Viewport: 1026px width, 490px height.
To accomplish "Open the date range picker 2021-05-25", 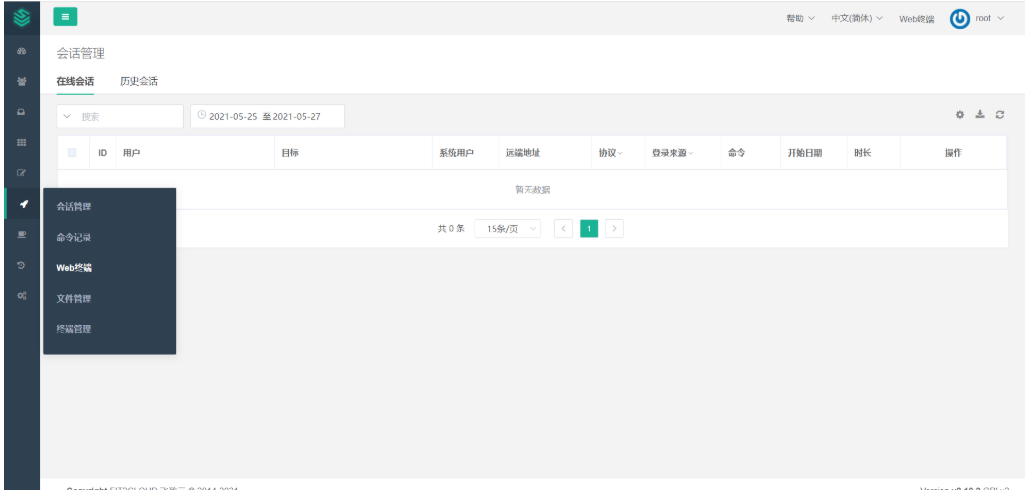I will pyautogui.click(x=267, y=116).
